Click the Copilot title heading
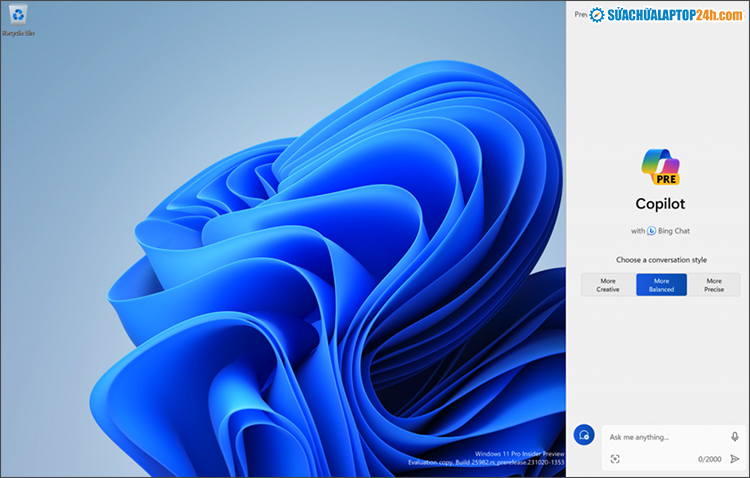 click(661, 204)
